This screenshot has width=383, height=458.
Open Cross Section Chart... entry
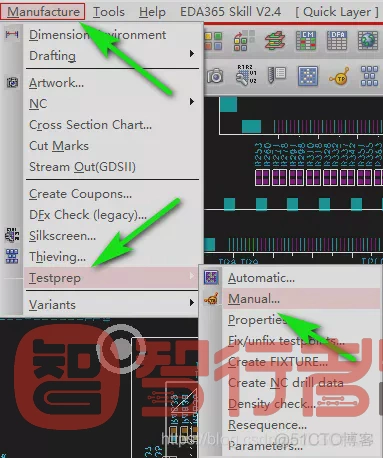[90, 125]
